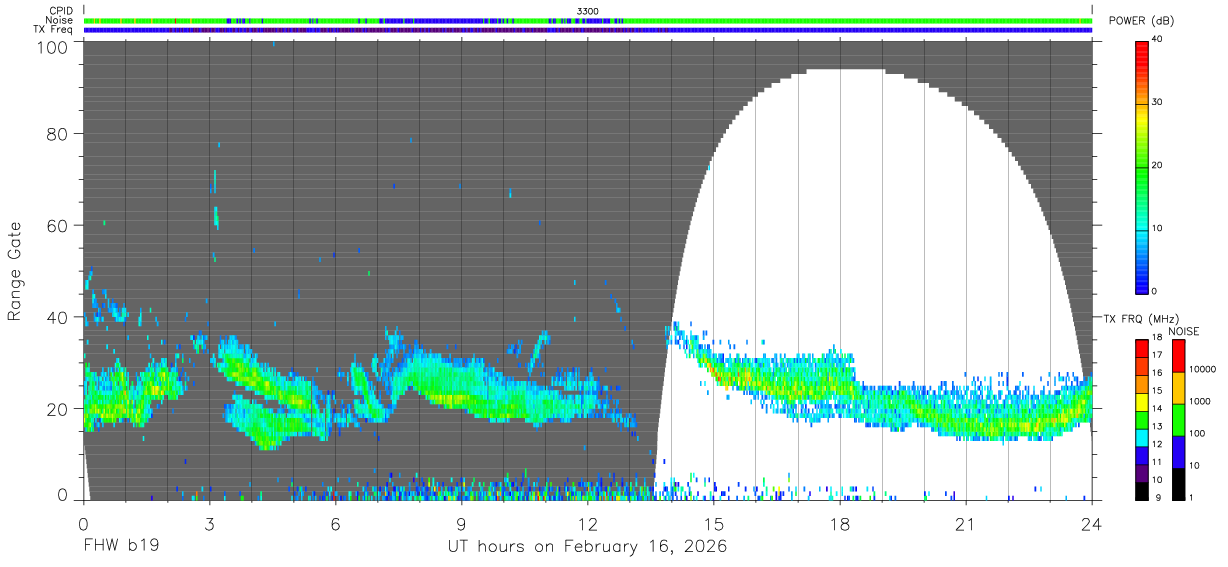1228x567 pixels.
Task: Click the 80 tick on the Range Gate axis
Action: (x=58, y=134)
